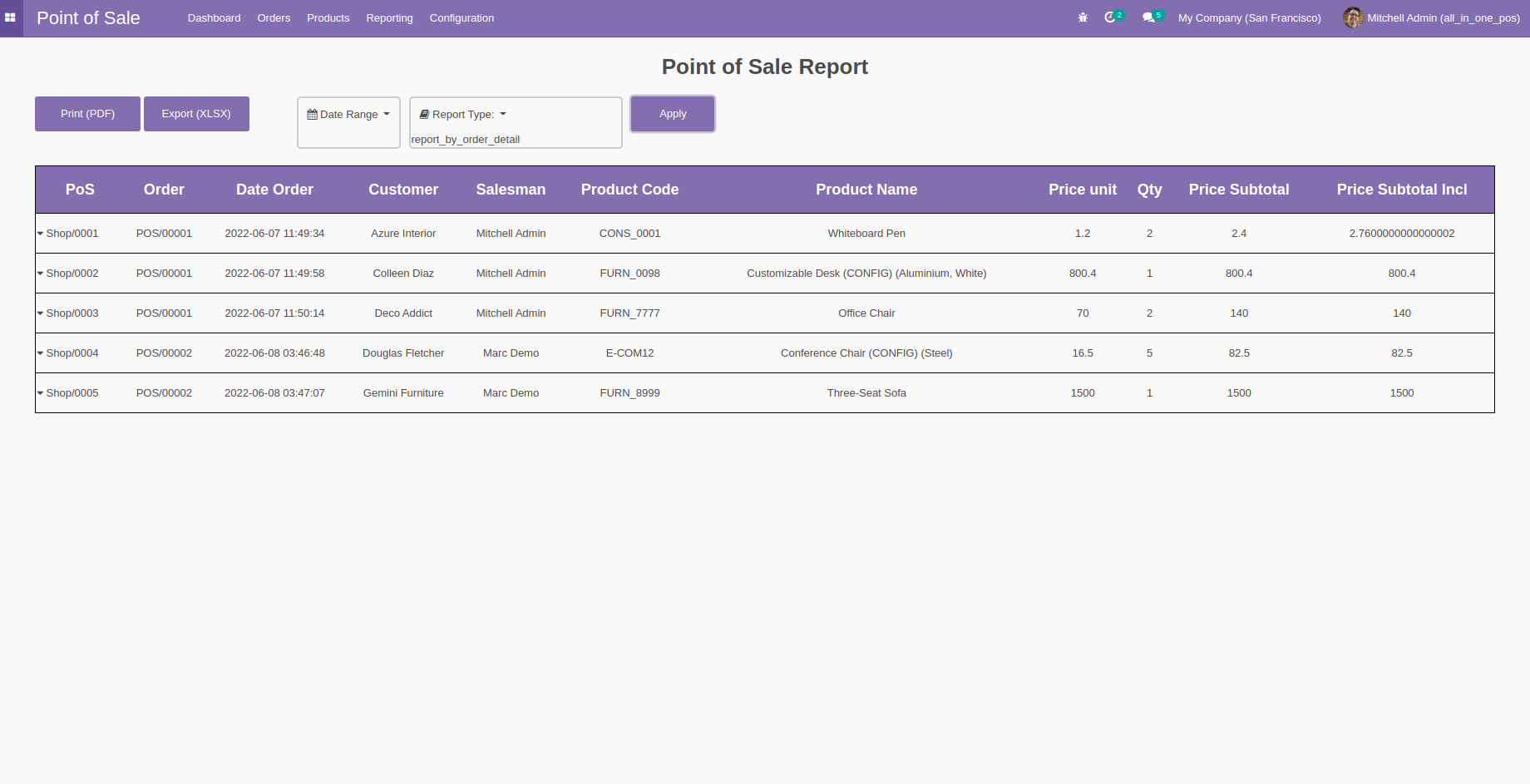The width and height of the screenshot is (1530, 784).
Task: Open the Report Type dropdown
Action: click(464, 115)
